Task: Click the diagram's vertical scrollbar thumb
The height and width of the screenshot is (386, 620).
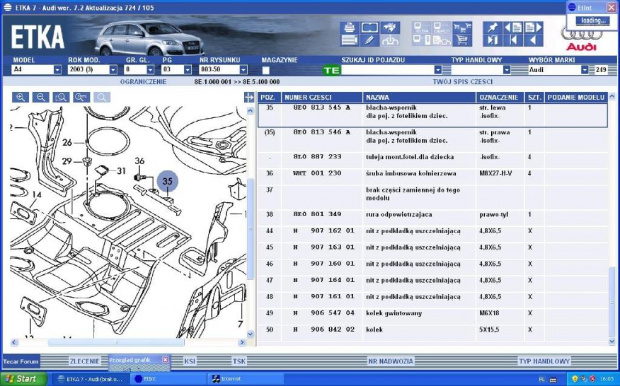Action: [x=250, y=228]
